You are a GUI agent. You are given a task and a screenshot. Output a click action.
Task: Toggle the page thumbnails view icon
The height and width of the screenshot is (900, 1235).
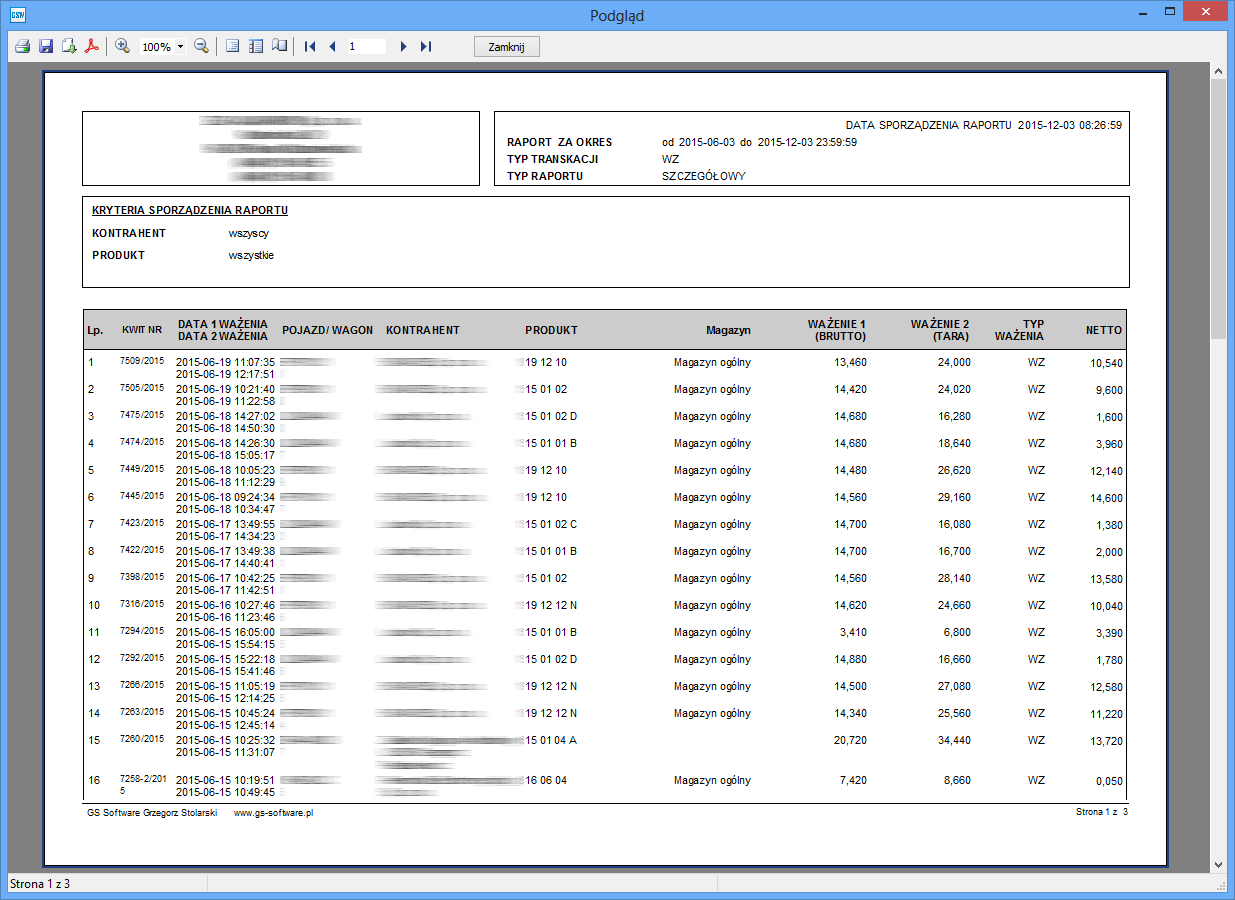click(x=256, y=46)
